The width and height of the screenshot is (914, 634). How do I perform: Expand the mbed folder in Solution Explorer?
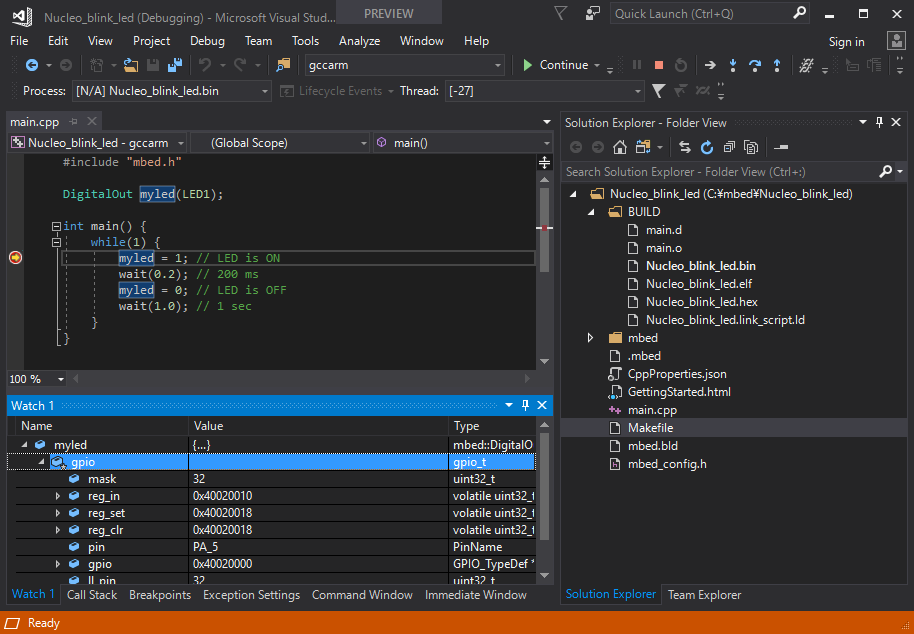click(x=590, y=338)
